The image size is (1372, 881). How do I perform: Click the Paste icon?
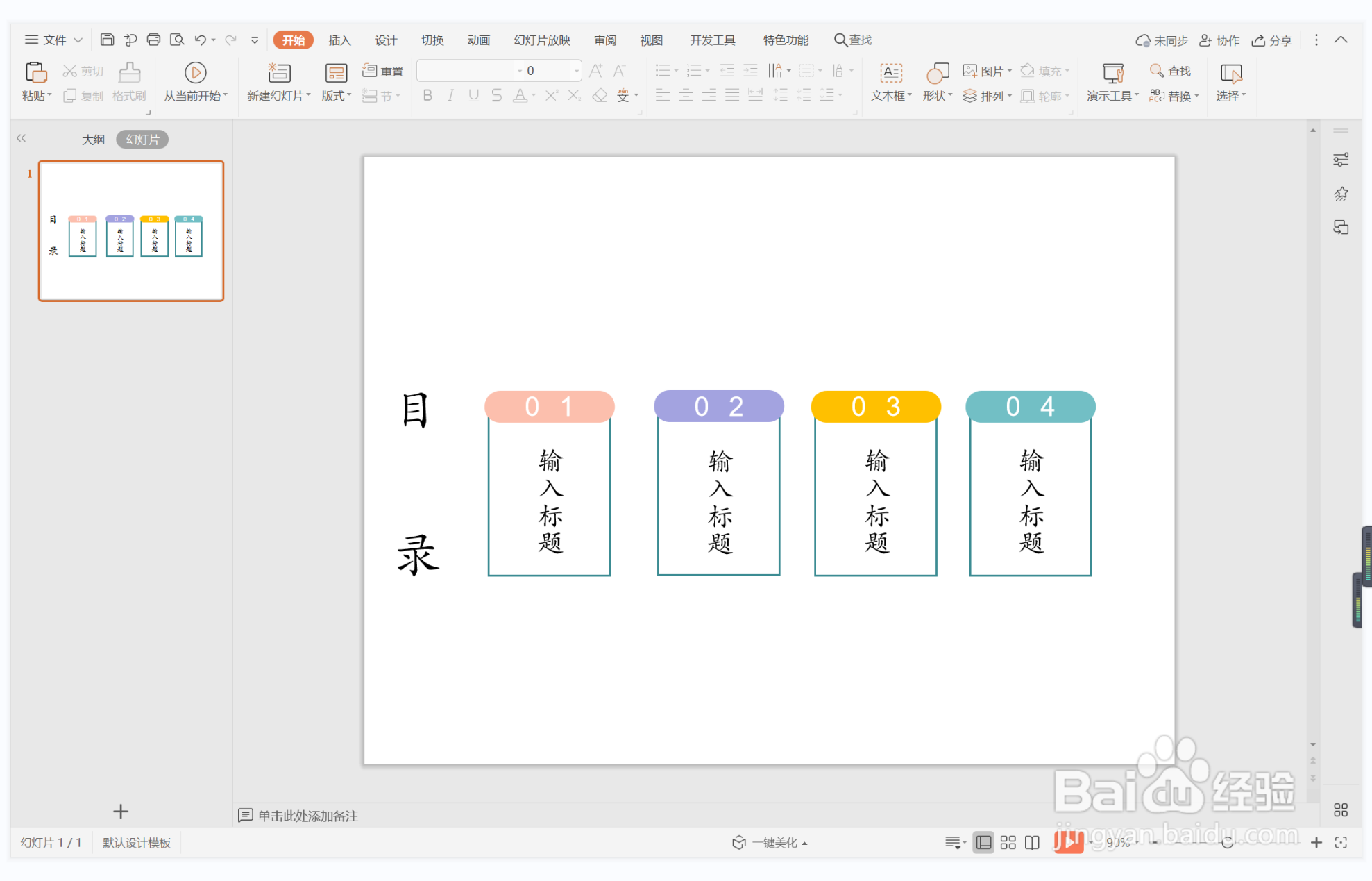pos(35,73)
